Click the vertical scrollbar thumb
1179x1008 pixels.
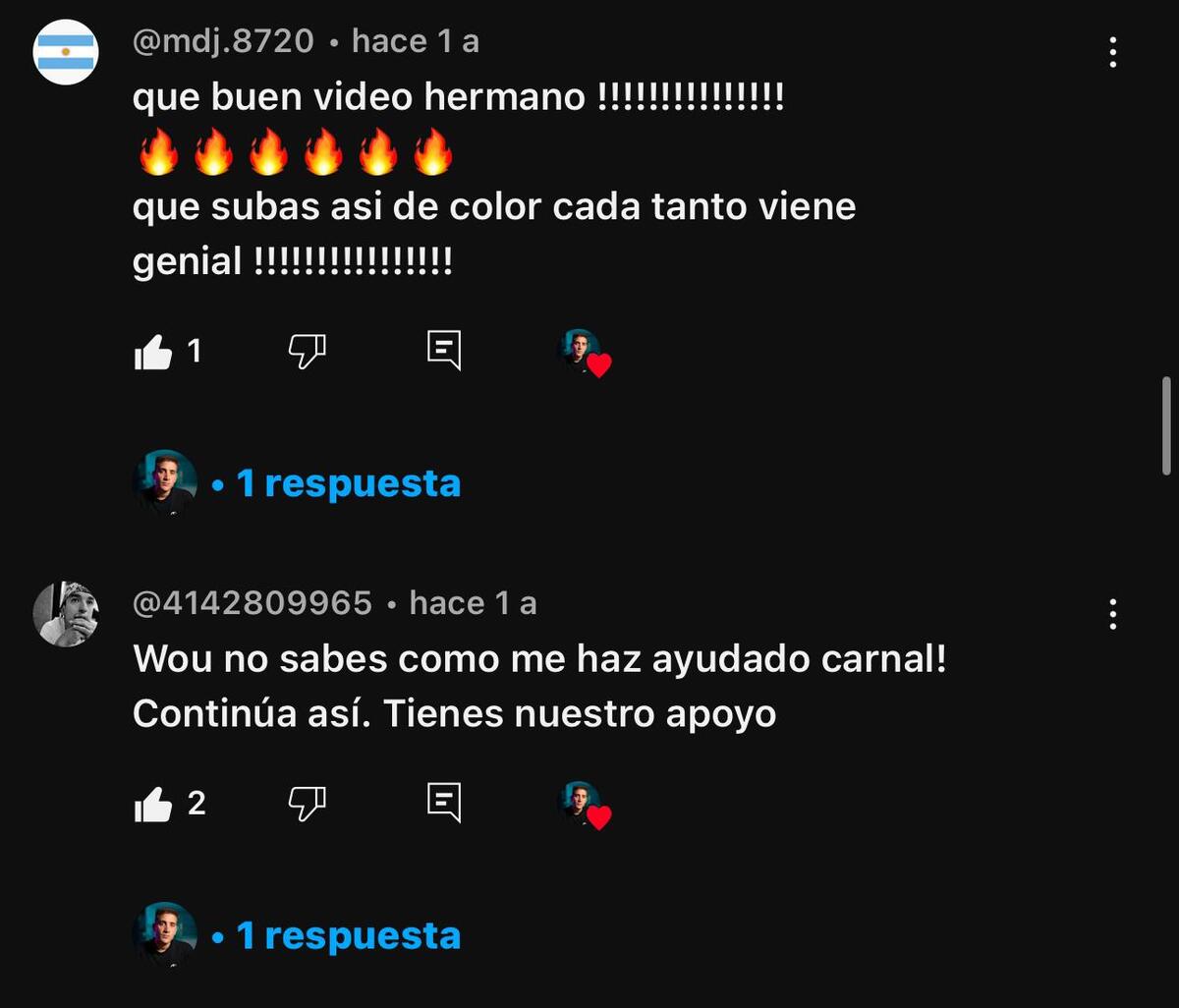1166,418
